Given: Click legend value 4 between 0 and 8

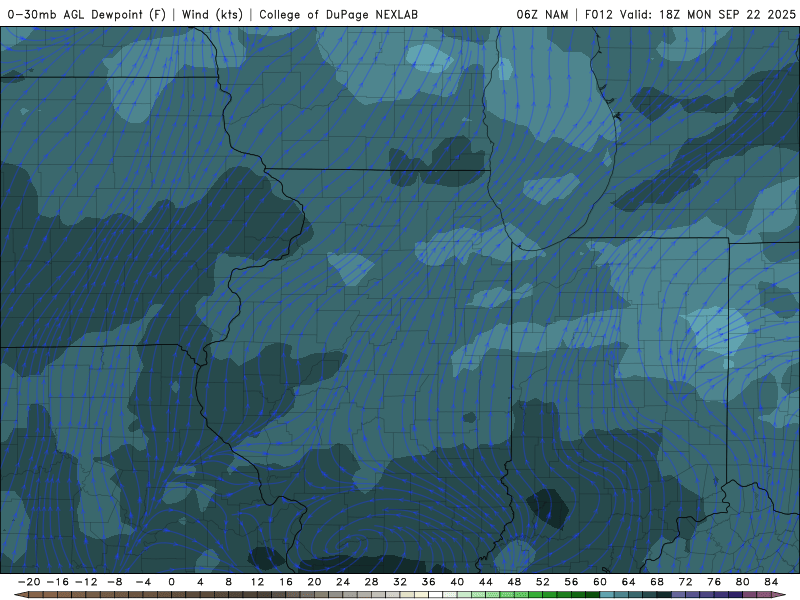Looking at the screenshot, I should (x=200, y=582).
